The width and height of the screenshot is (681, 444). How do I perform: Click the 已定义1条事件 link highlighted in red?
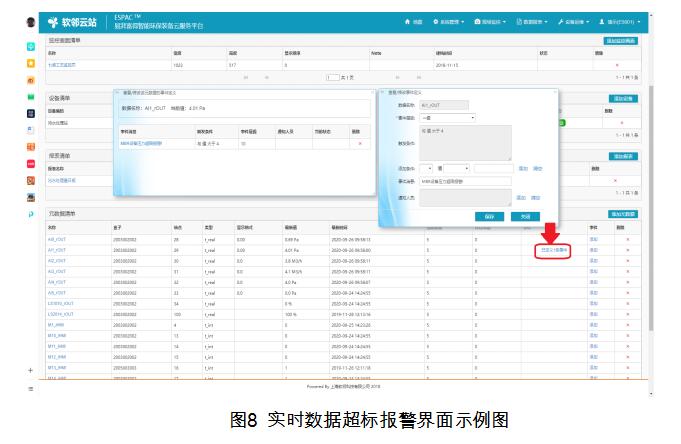click(553, 250)
